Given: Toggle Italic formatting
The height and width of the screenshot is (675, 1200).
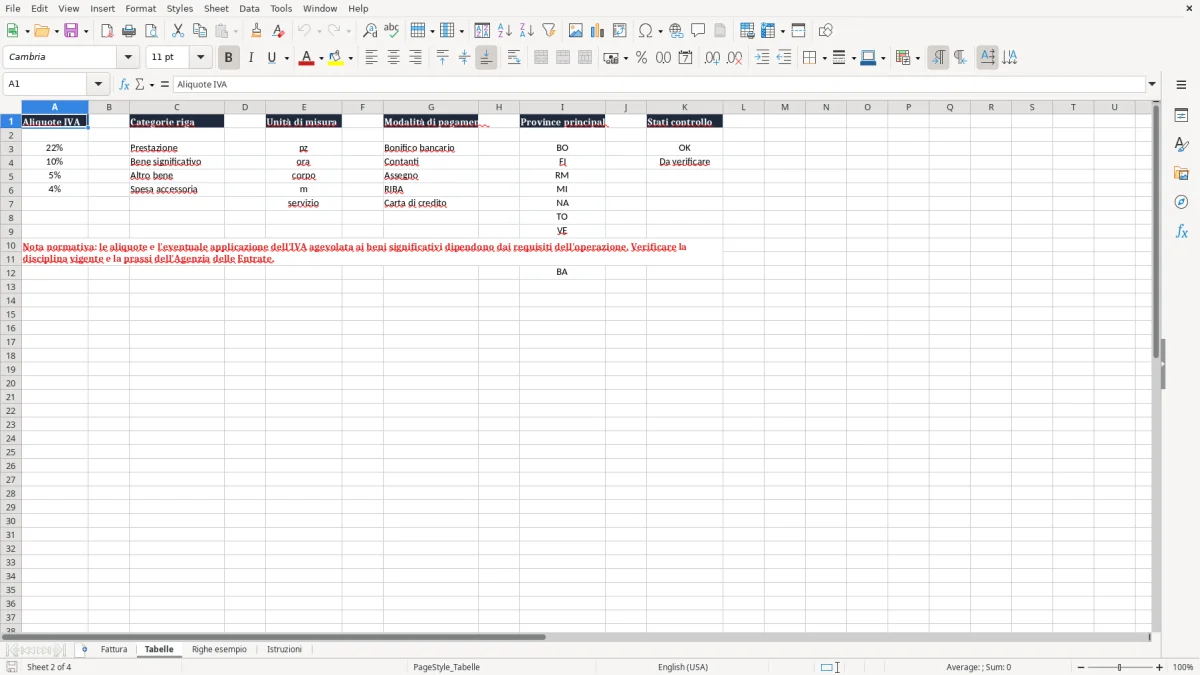Looking at the screenshot, I should (x=250, y=58).
